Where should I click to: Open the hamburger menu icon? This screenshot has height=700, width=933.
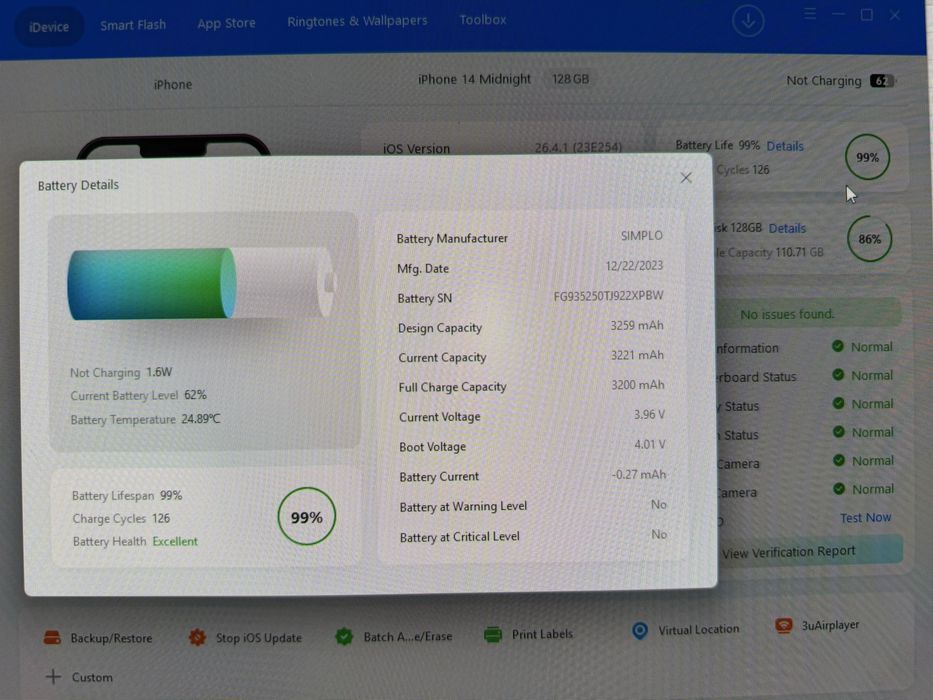point(810,14)
